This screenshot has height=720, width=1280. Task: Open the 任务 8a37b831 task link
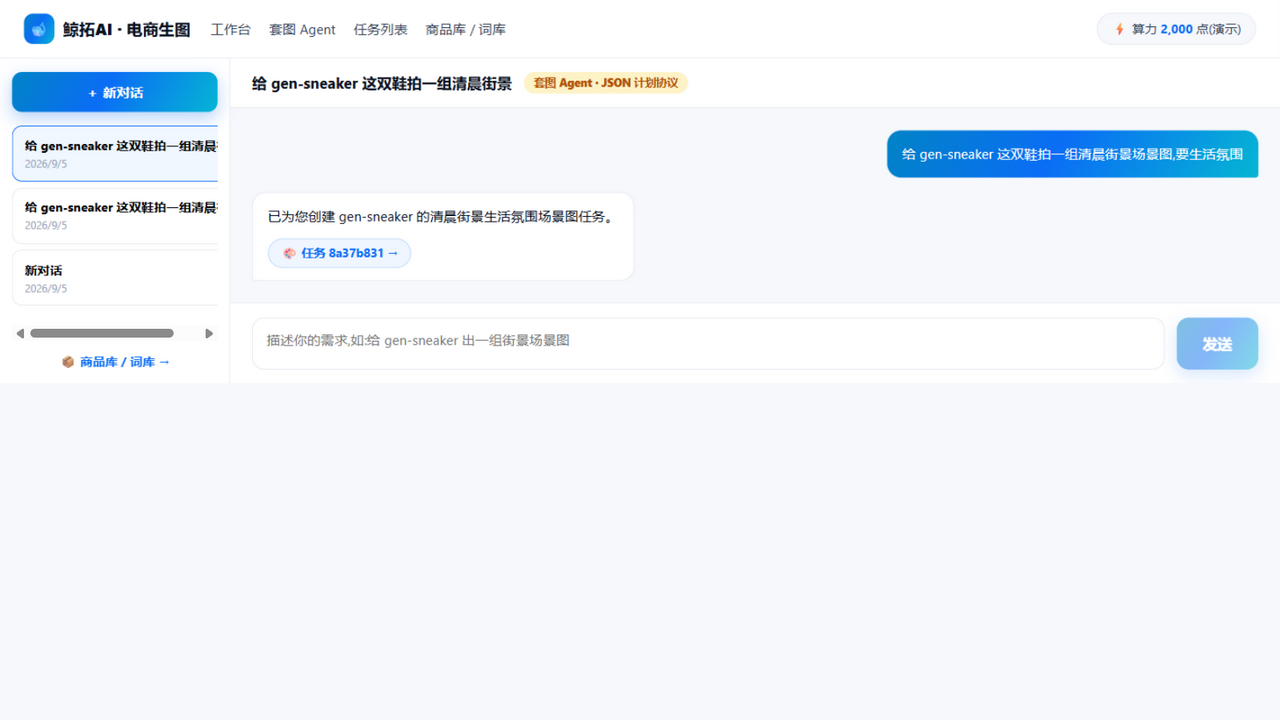tap(339, 253)
